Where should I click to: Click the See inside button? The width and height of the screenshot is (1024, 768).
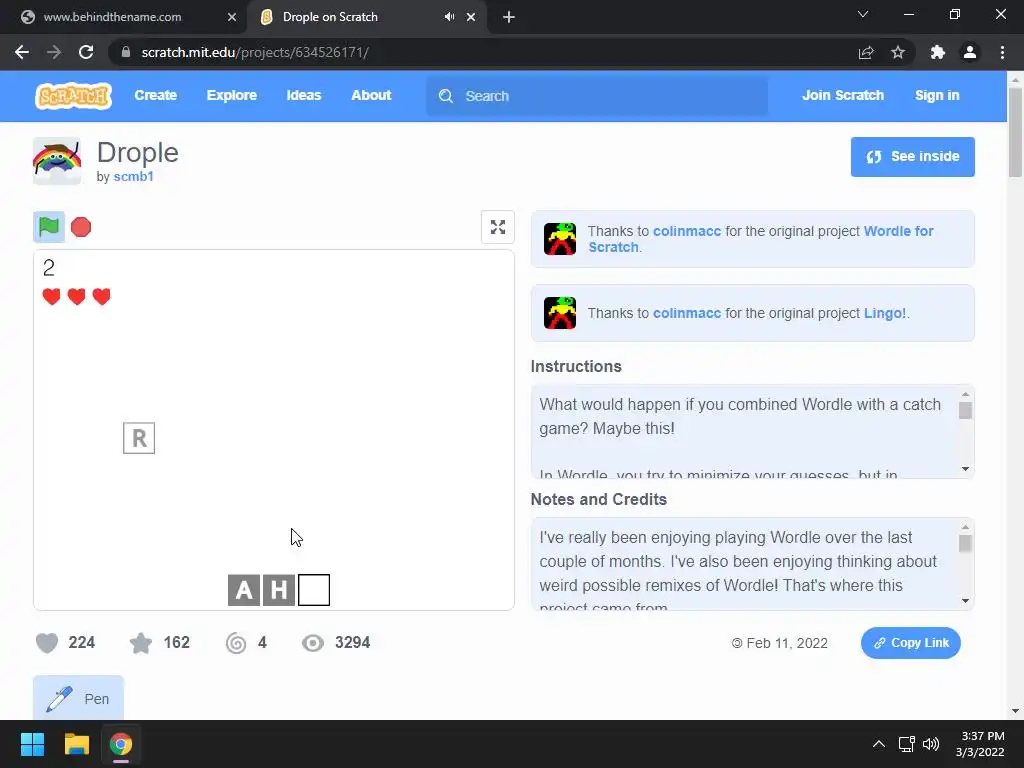point(912,157)
